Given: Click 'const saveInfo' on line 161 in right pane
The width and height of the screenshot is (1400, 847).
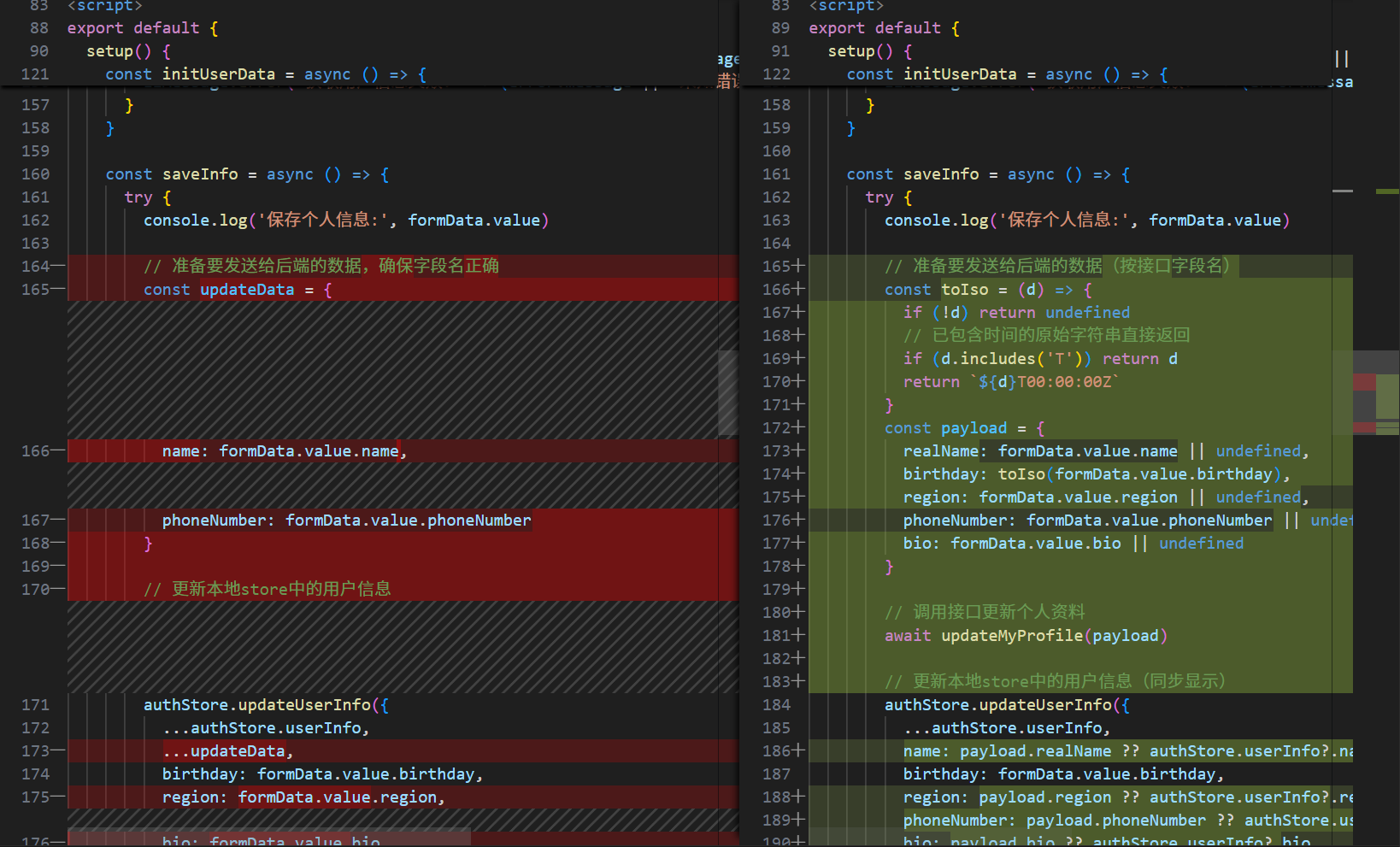Looking at the screenshot, I should 989,174.
